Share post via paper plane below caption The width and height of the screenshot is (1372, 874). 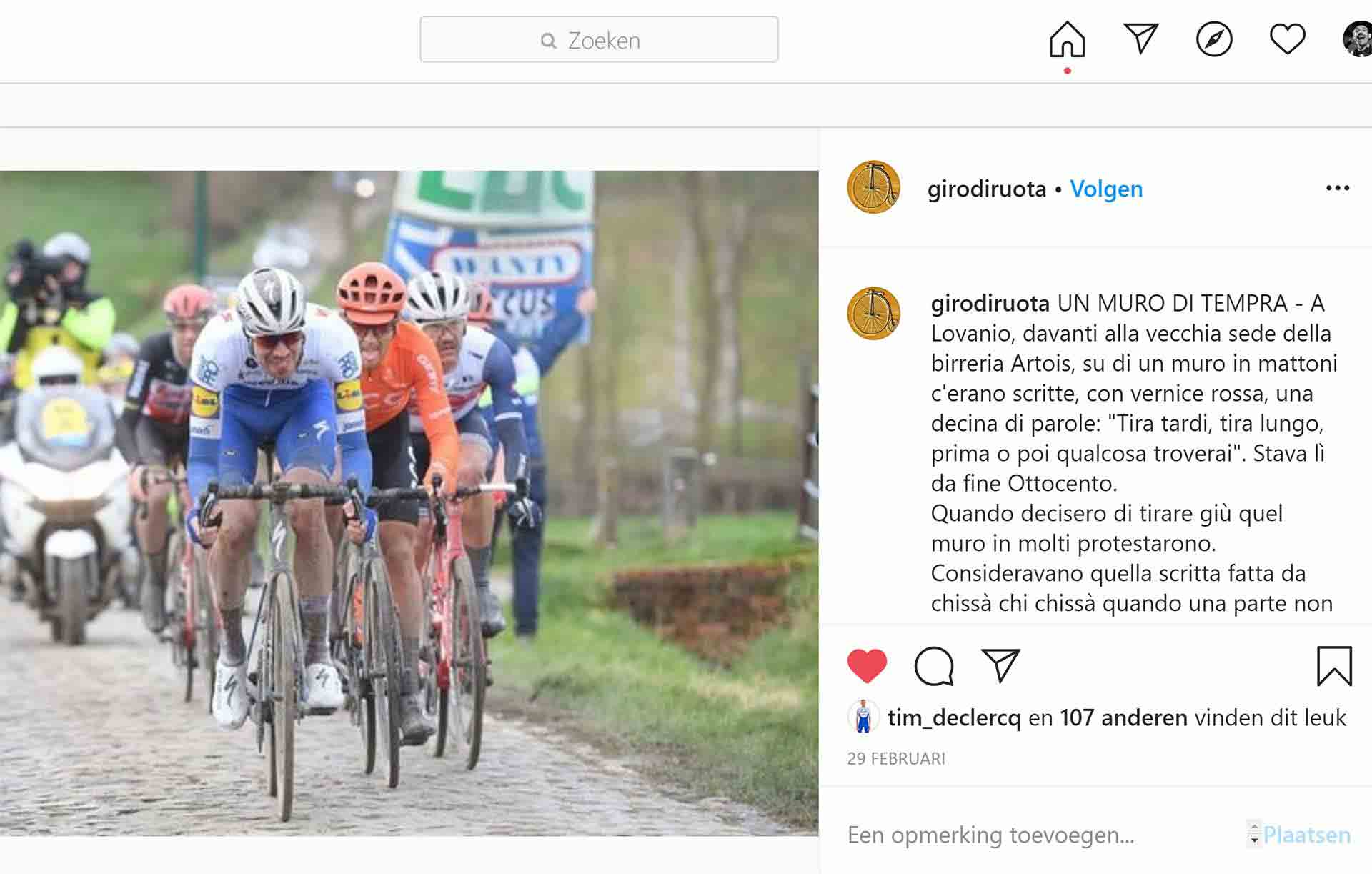pos(1000,665)
